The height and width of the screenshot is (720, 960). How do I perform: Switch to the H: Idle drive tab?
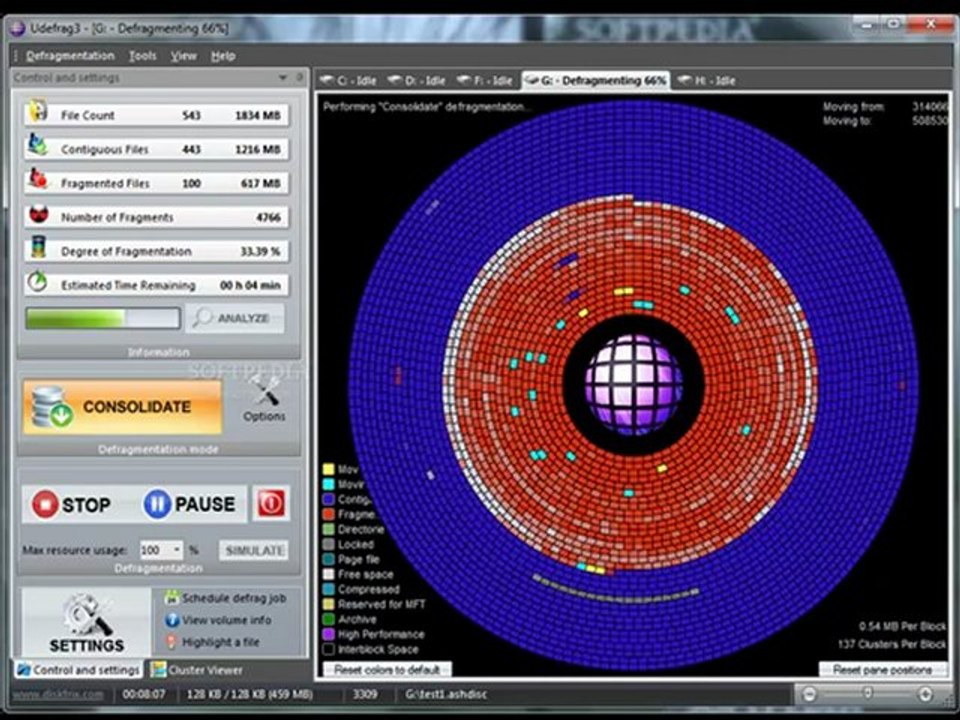point(707,81)
